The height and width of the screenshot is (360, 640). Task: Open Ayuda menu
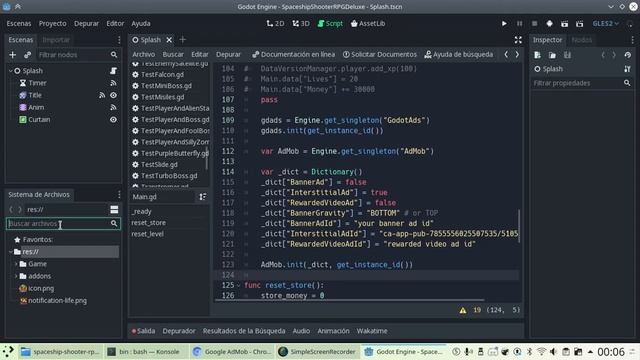(141, 24)
